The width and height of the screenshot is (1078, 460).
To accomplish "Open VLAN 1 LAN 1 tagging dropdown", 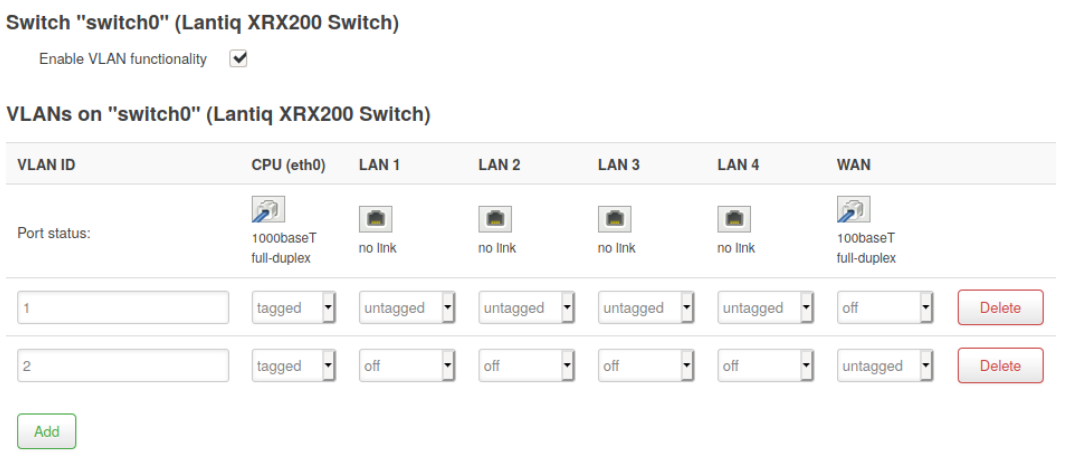I will click(x=407, y=308).
